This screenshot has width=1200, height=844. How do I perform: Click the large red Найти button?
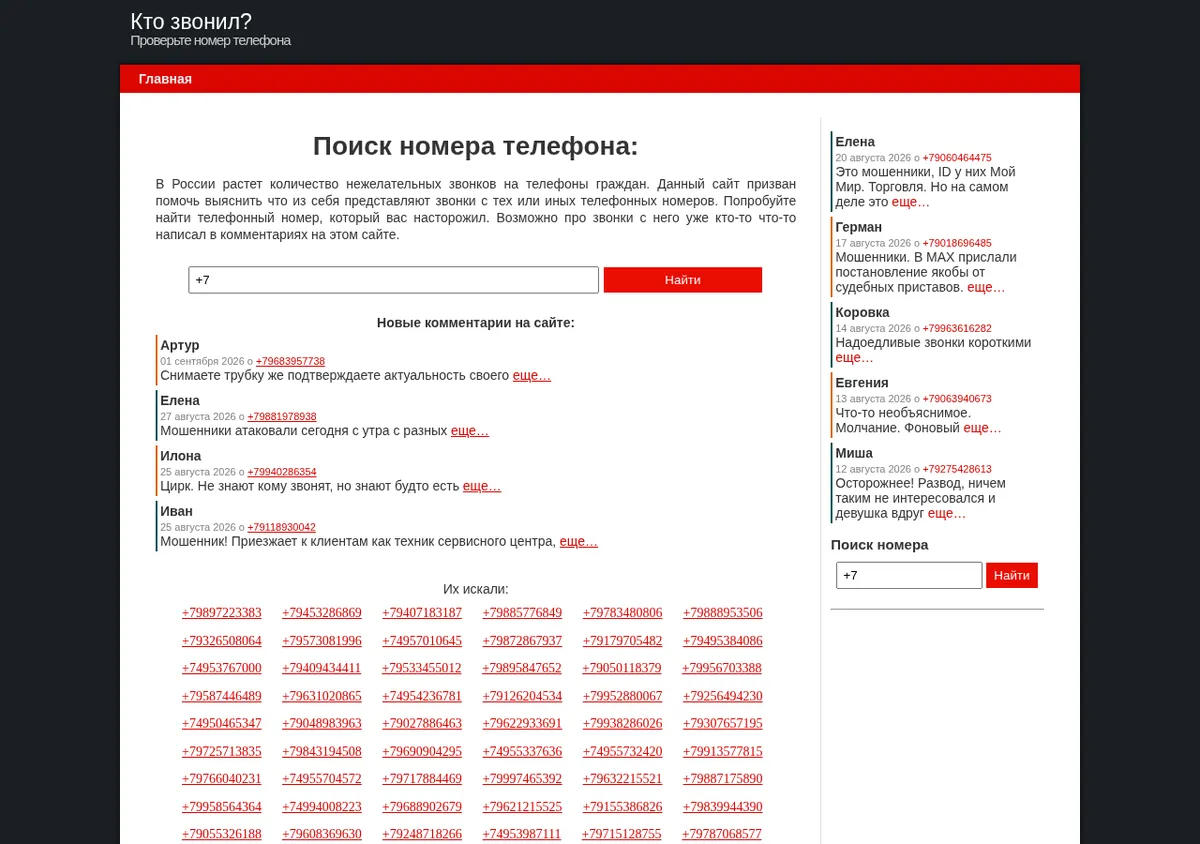(683, 280)
